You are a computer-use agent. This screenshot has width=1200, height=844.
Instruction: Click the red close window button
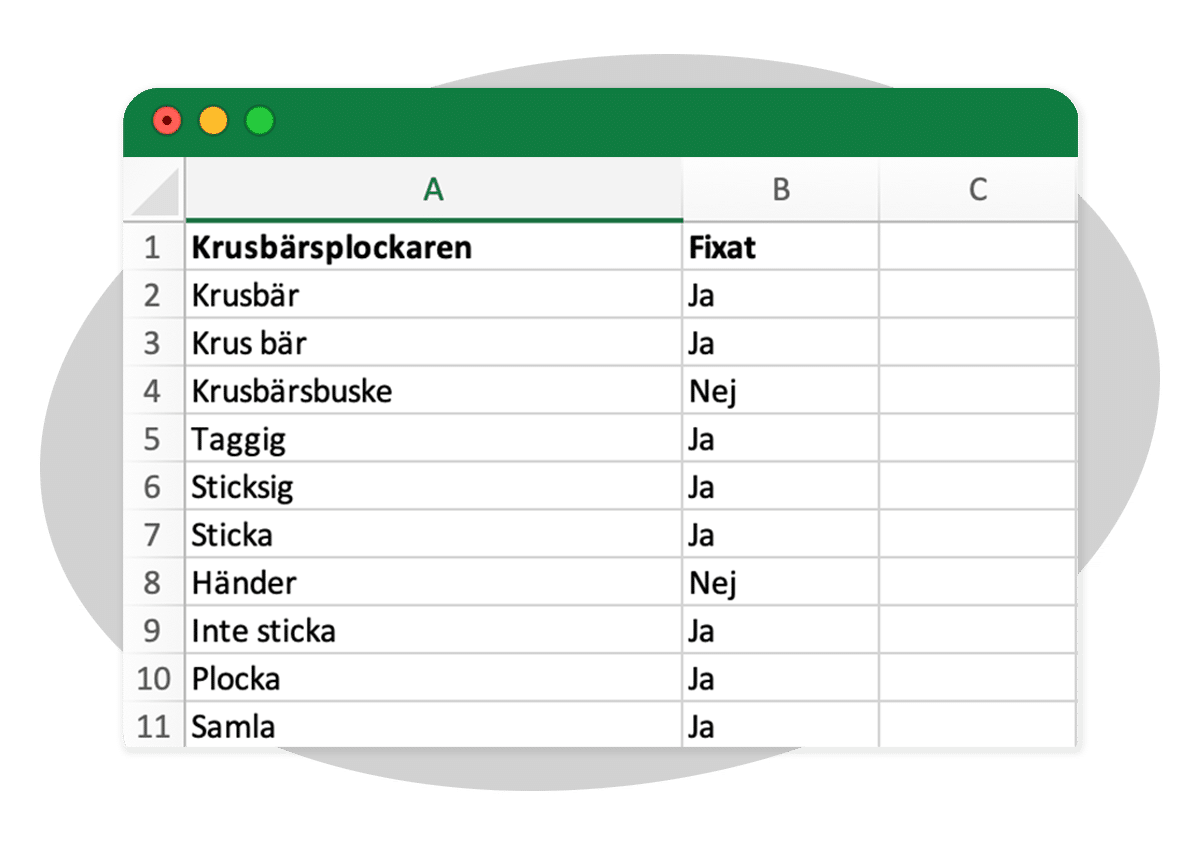point(167,122)
